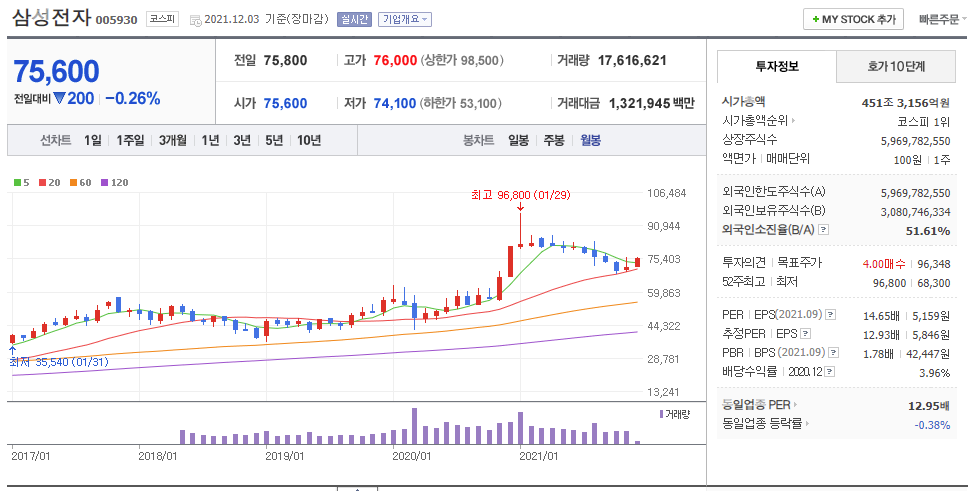
Task: Click the 2020/01 label on the chart axis
Action: click(411, 456)
